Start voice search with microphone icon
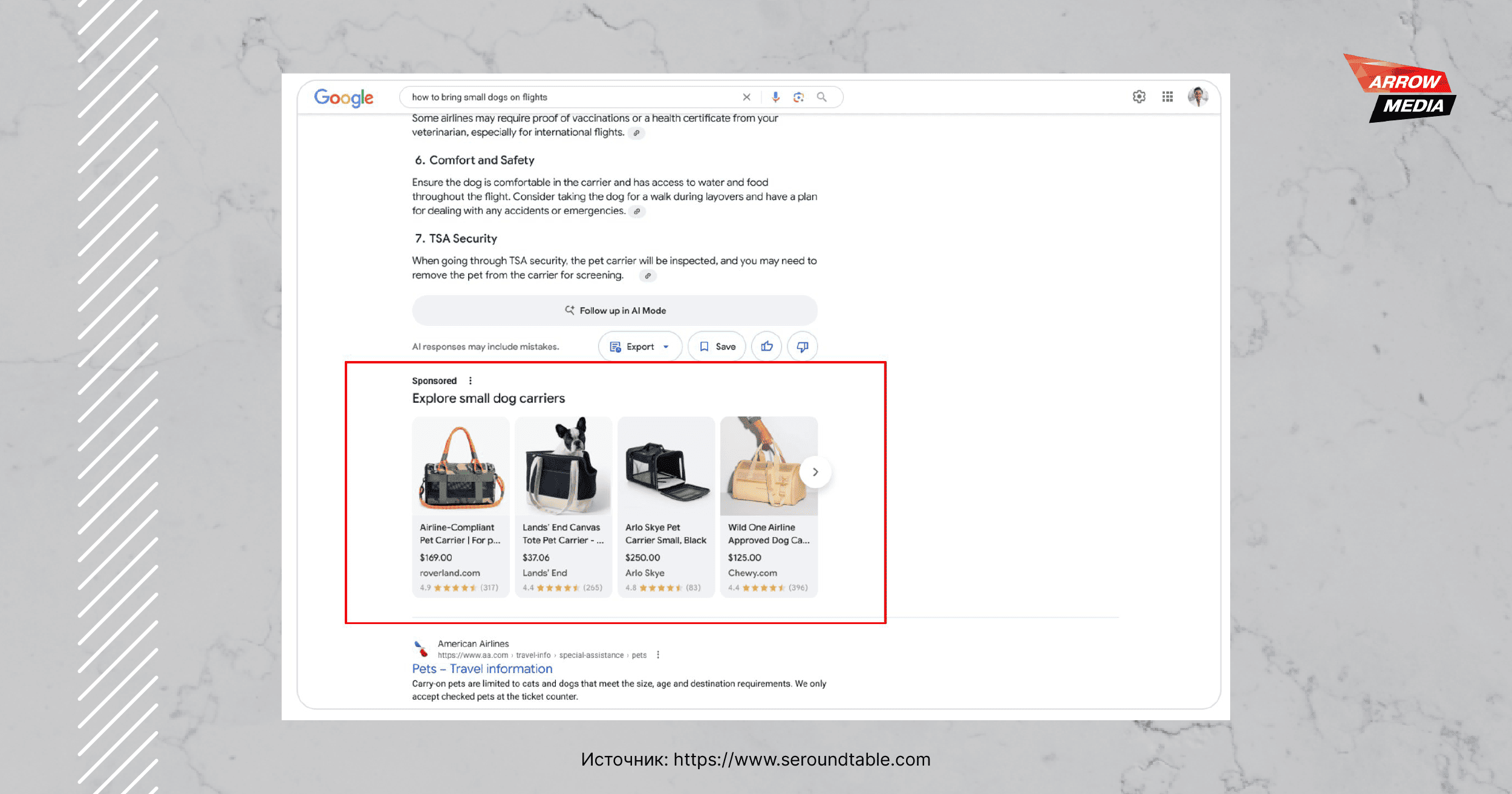 (x=775, y=97)
